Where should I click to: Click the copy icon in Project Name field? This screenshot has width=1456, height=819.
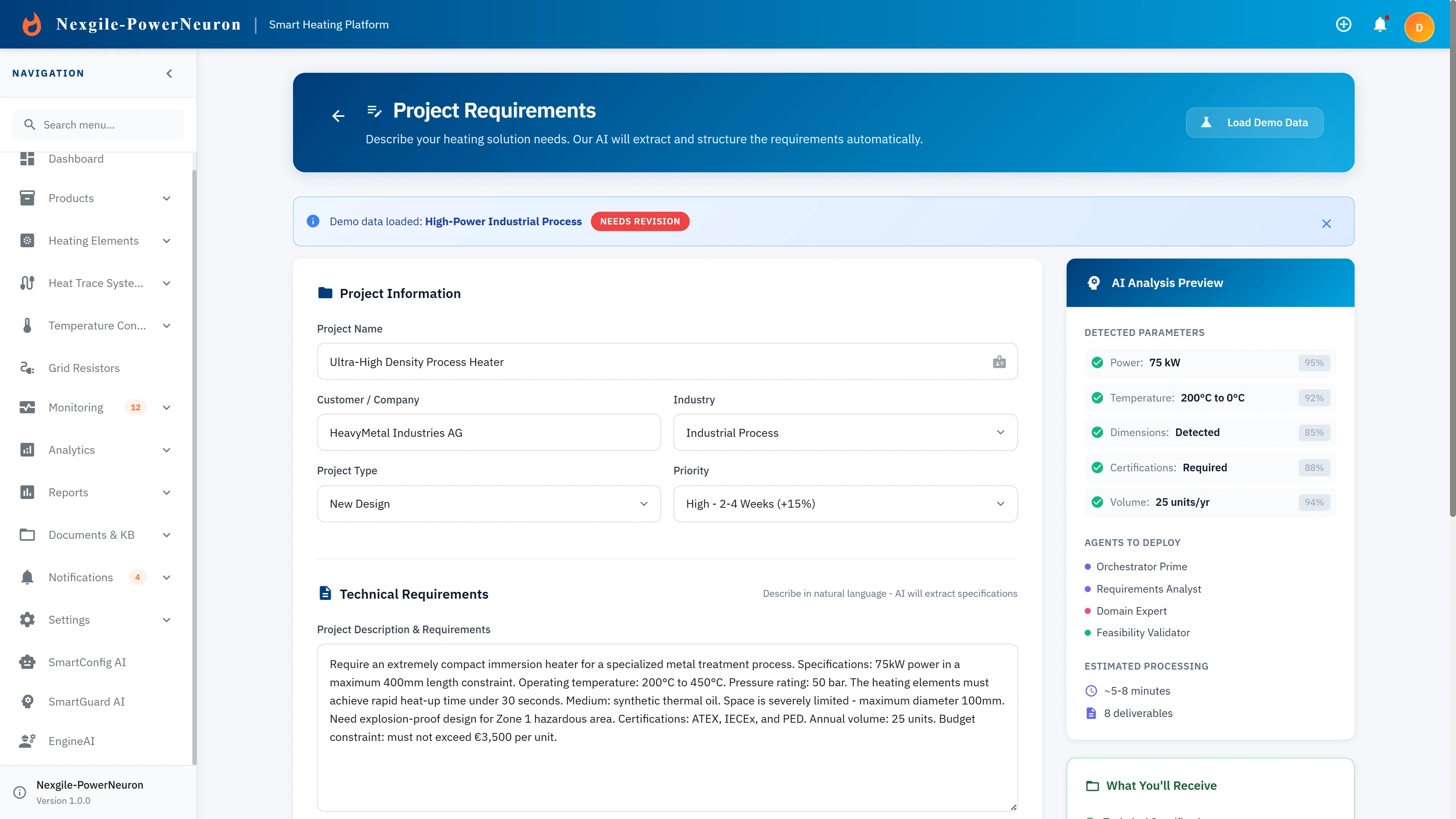click(x=999, y=362)
